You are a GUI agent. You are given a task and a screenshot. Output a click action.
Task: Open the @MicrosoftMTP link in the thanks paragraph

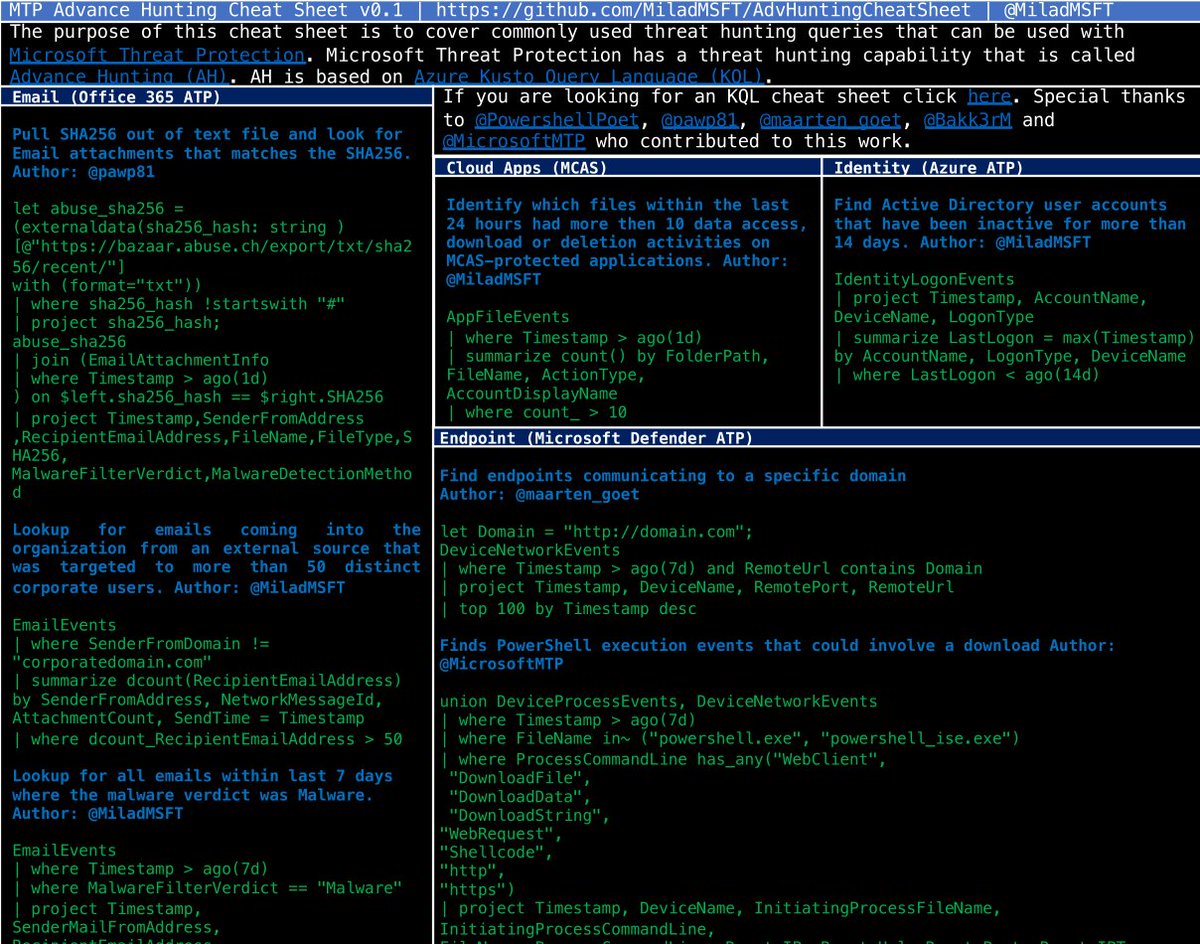coord(514,142)
